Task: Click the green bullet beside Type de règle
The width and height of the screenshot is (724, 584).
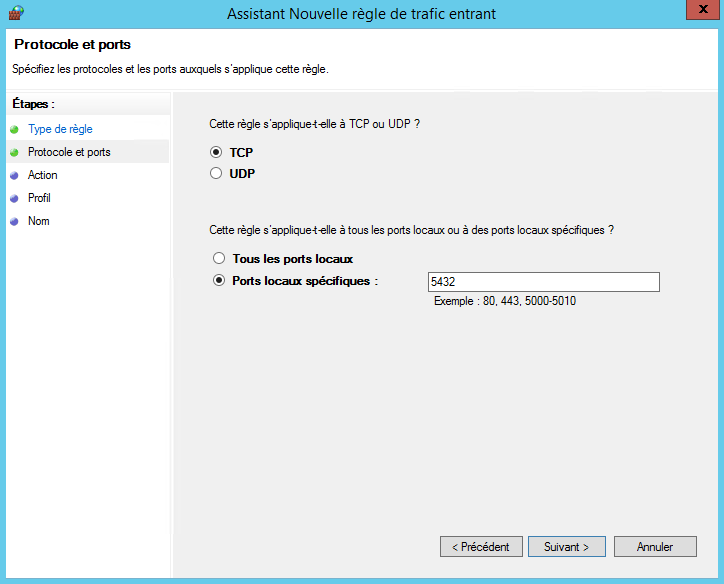Action: pos(14,129)
